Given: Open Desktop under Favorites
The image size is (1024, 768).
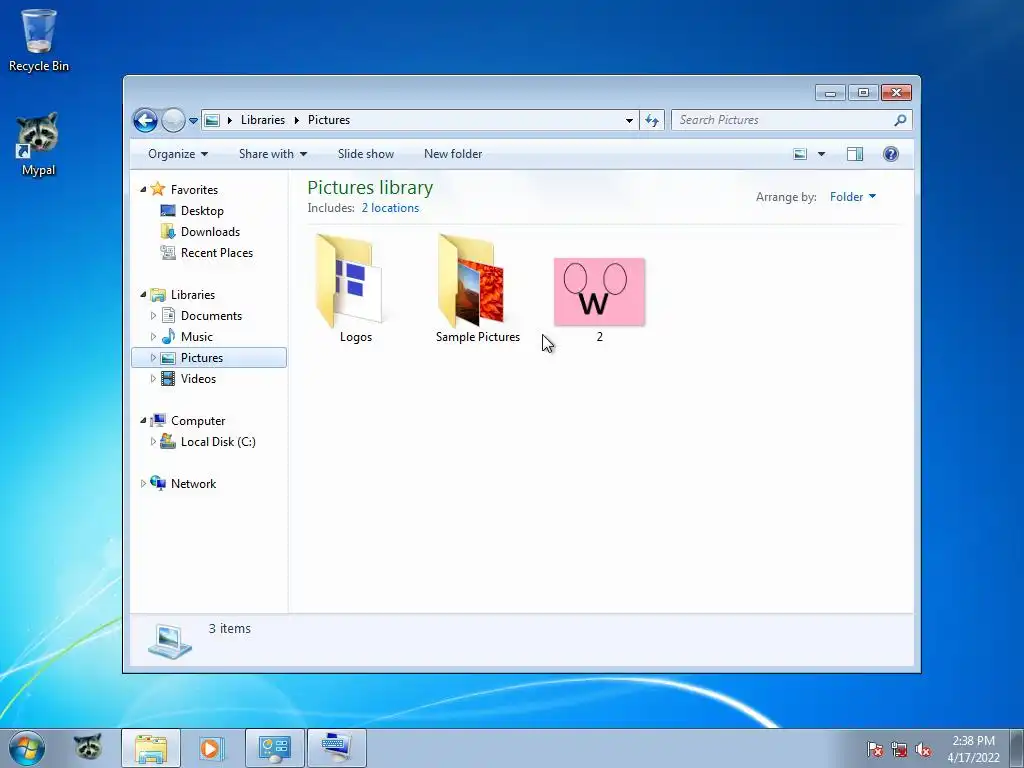Looking at the screenshot, I should click(202, 211).
